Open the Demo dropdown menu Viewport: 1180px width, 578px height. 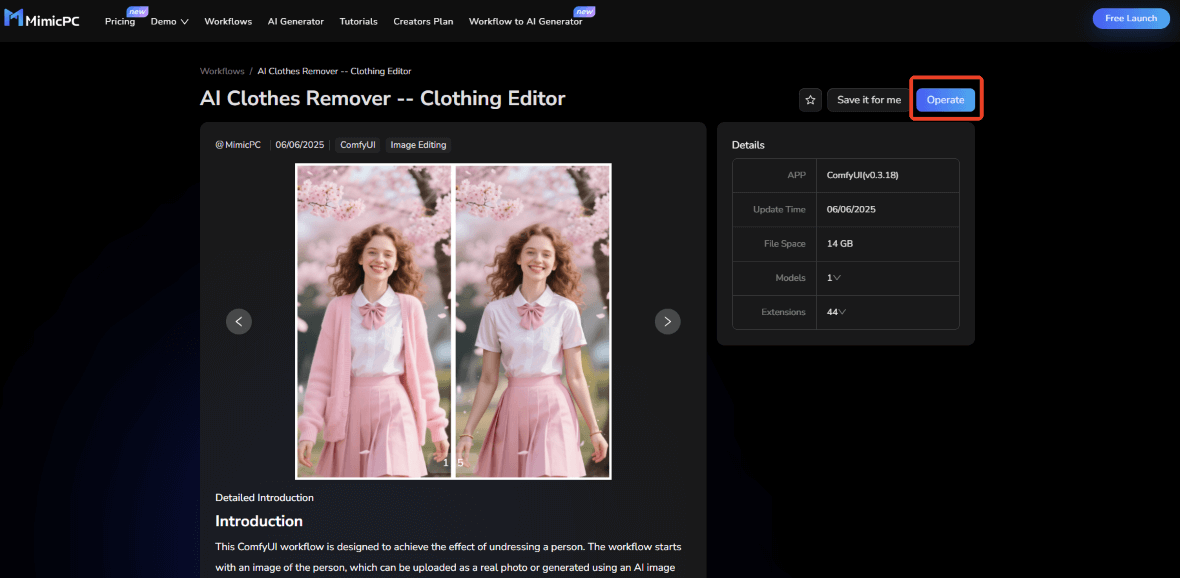pos(169,21)
